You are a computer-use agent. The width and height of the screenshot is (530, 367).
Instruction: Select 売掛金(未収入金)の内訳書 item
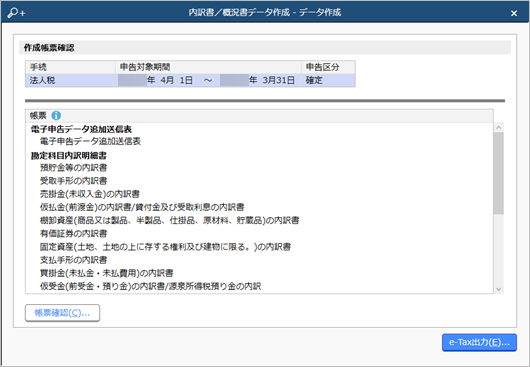[x=90, y=194]
